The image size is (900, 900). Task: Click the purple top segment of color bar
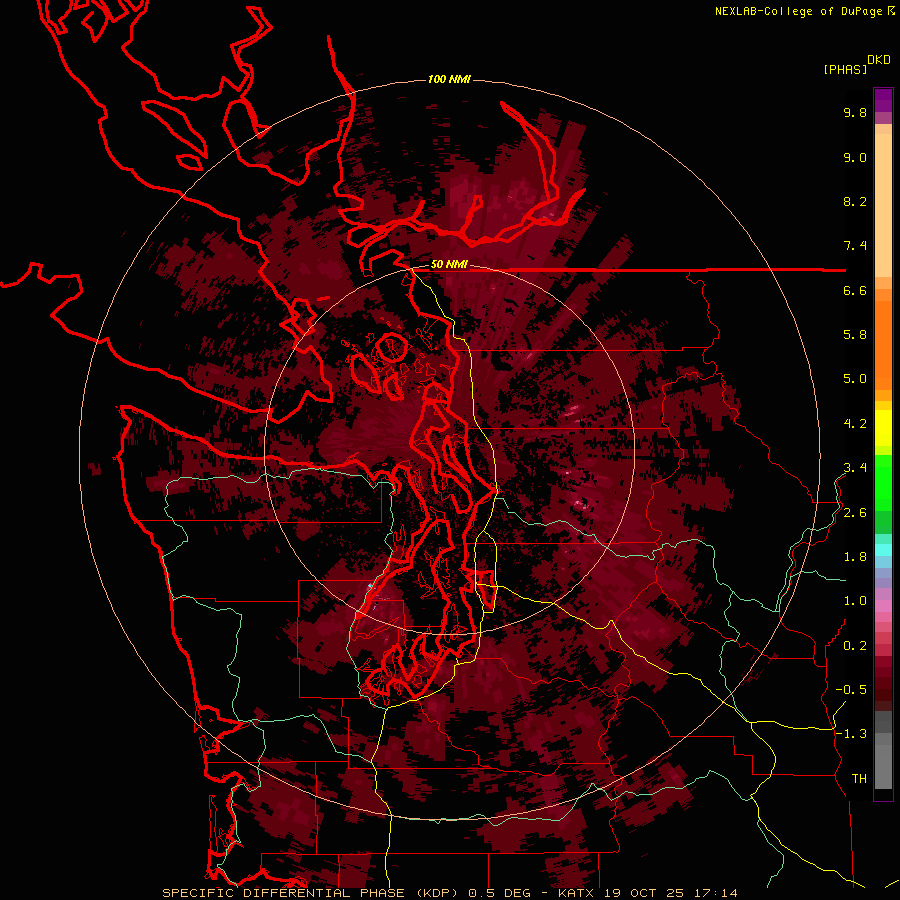(x=883, y=101)
